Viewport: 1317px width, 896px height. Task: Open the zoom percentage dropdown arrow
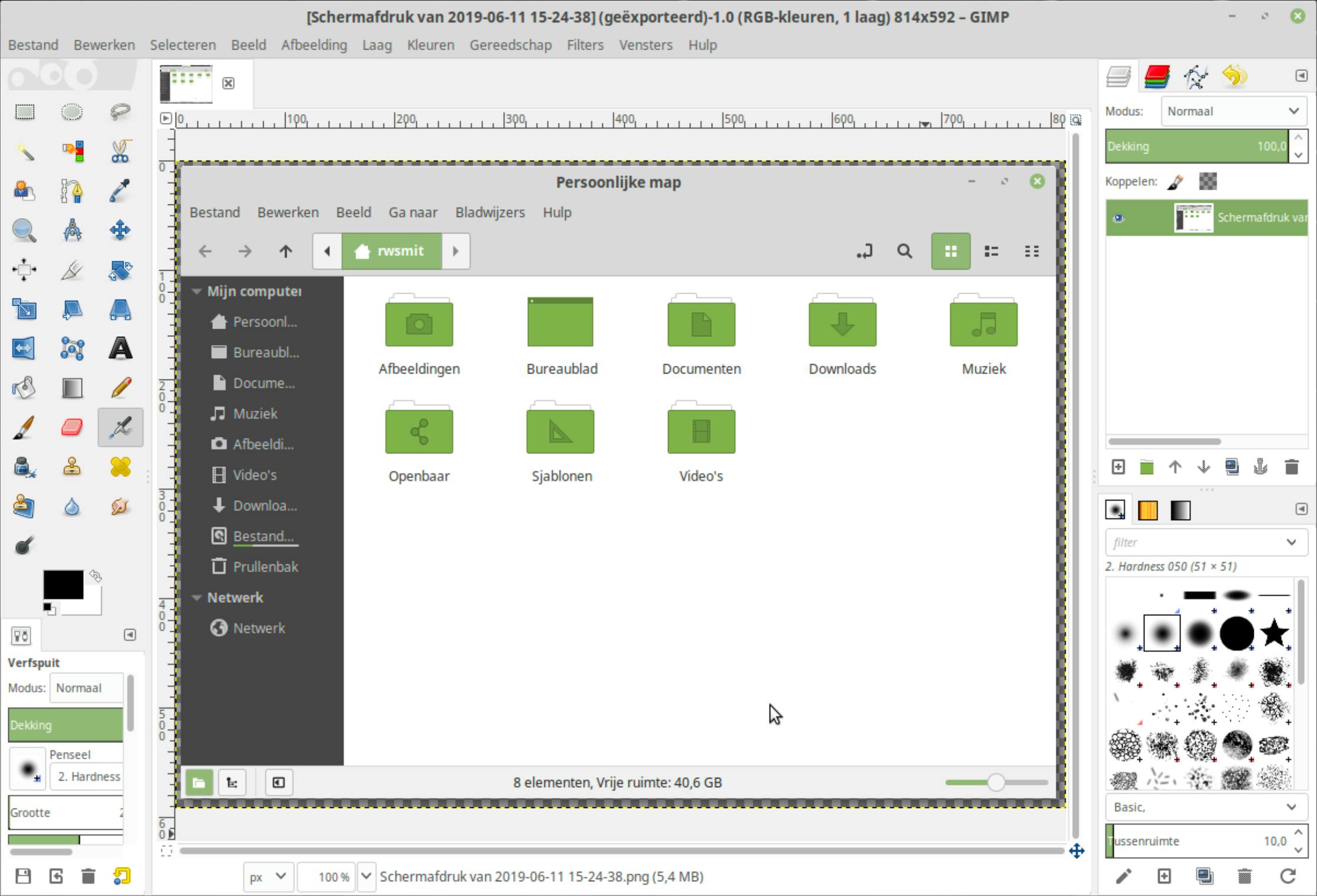pos(366,876)
